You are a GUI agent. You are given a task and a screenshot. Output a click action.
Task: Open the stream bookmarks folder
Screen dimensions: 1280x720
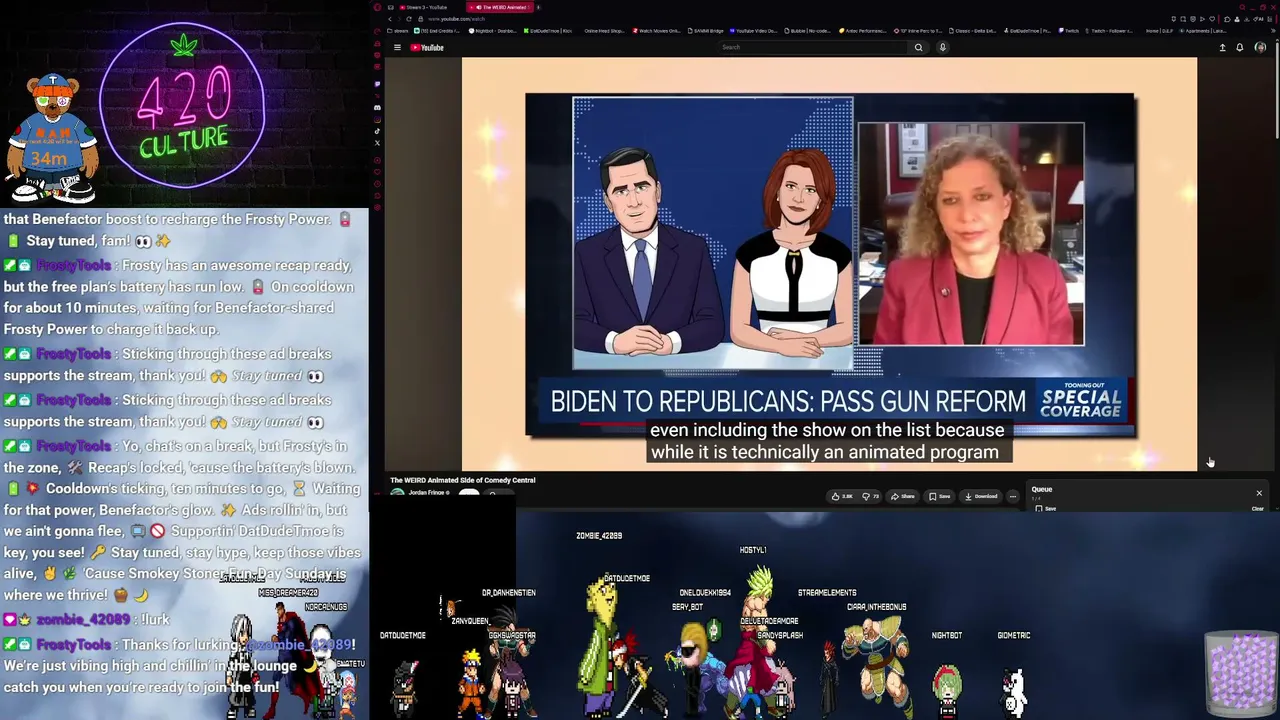click(396, 31)
